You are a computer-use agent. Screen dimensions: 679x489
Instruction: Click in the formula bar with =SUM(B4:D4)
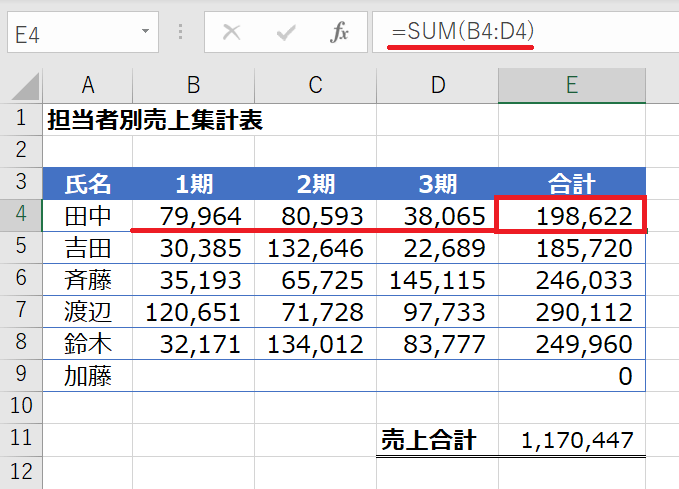520,33
